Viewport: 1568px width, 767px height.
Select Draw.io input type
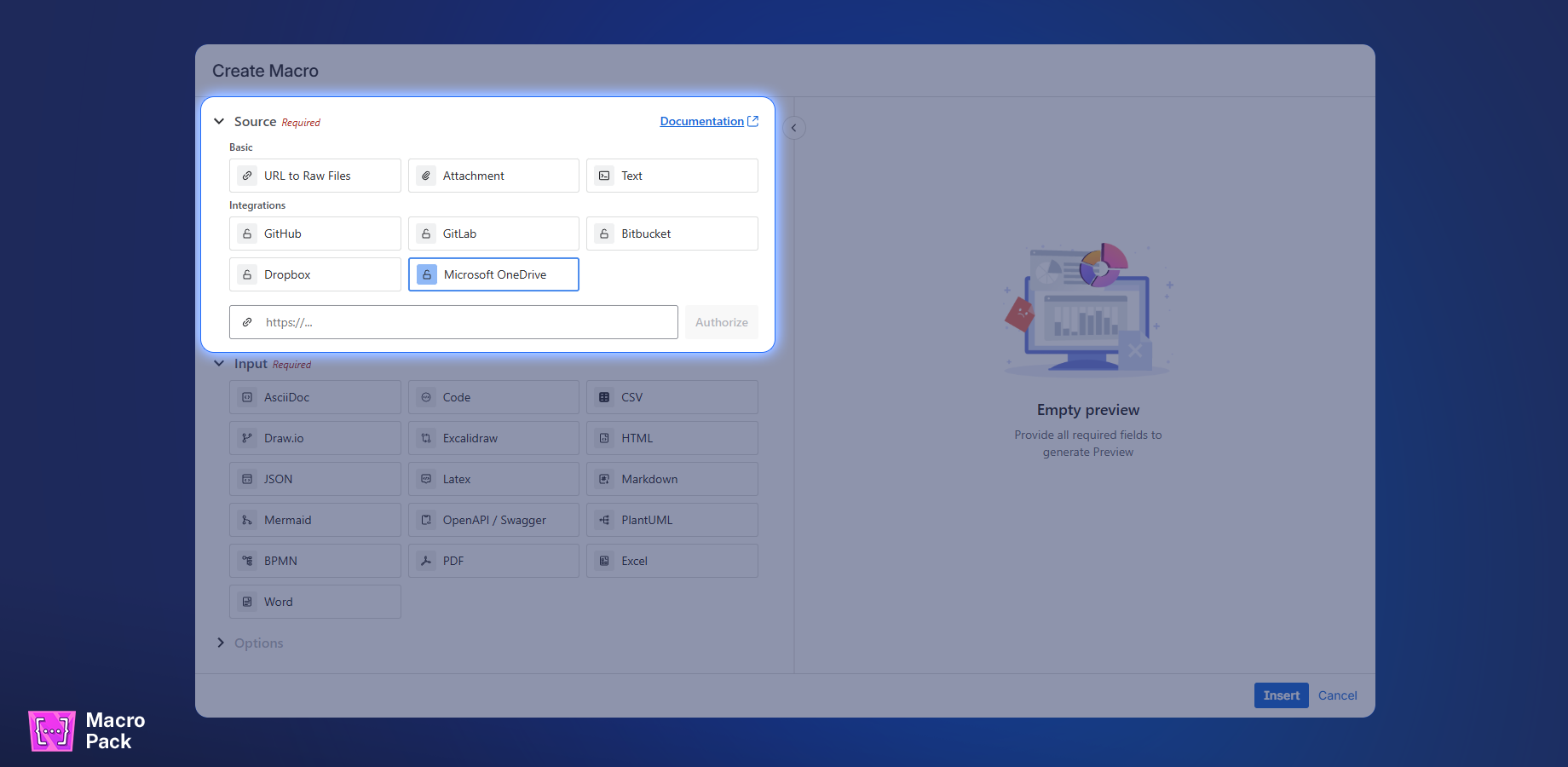(315, 438)
